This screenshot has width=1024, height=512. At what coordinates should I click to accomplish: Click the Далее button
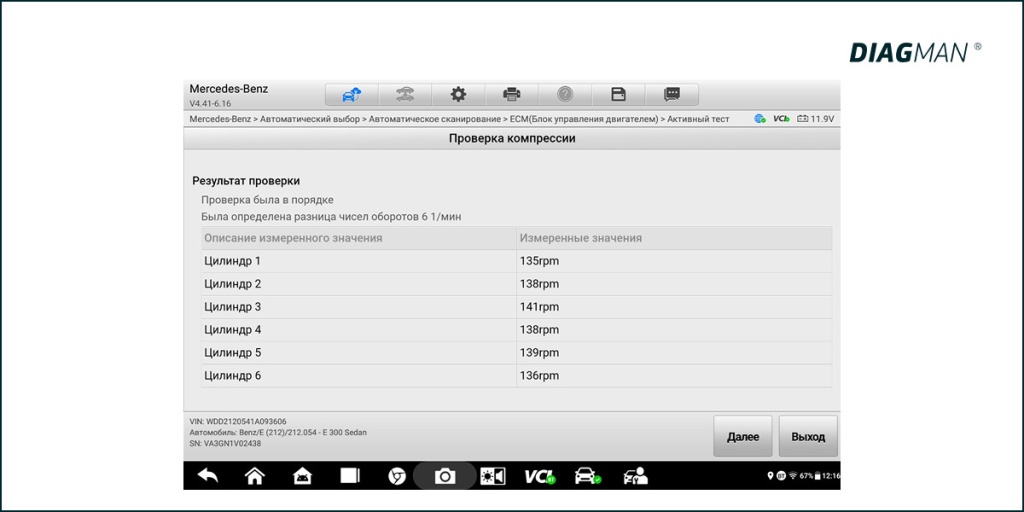pos(742,437)
